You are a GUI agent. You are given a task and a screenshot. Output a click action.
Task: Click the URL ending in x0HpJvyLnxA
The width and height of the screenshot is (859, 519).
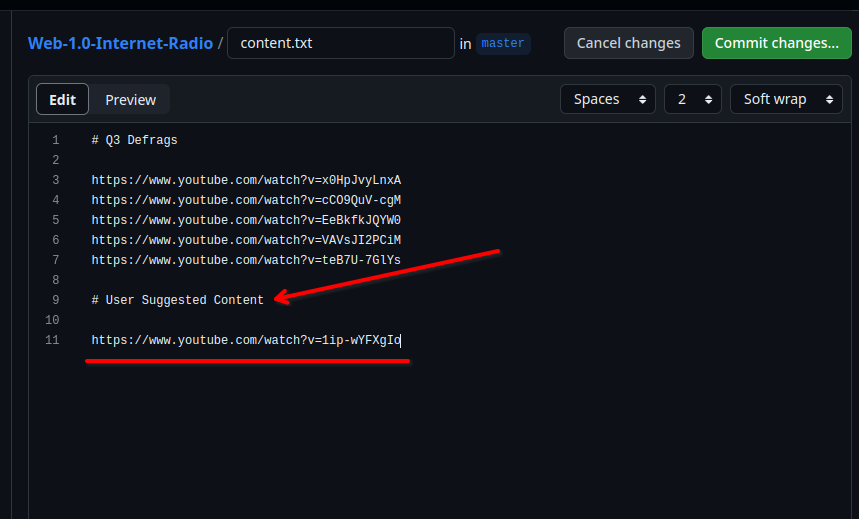pos(246,180)
